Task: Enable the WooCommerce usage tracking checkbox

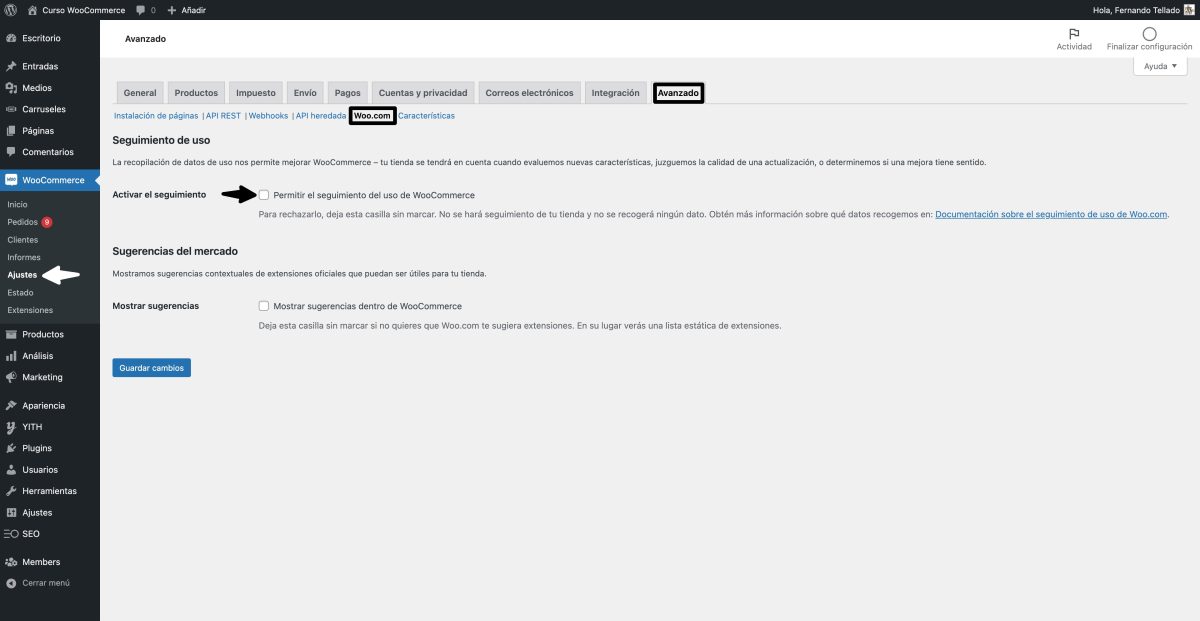Action: coord(264,194)
